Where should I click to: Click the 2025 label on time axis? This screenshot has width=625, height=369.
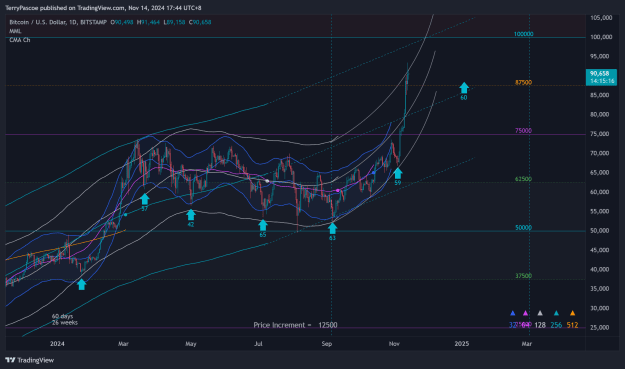click(462, 343)
